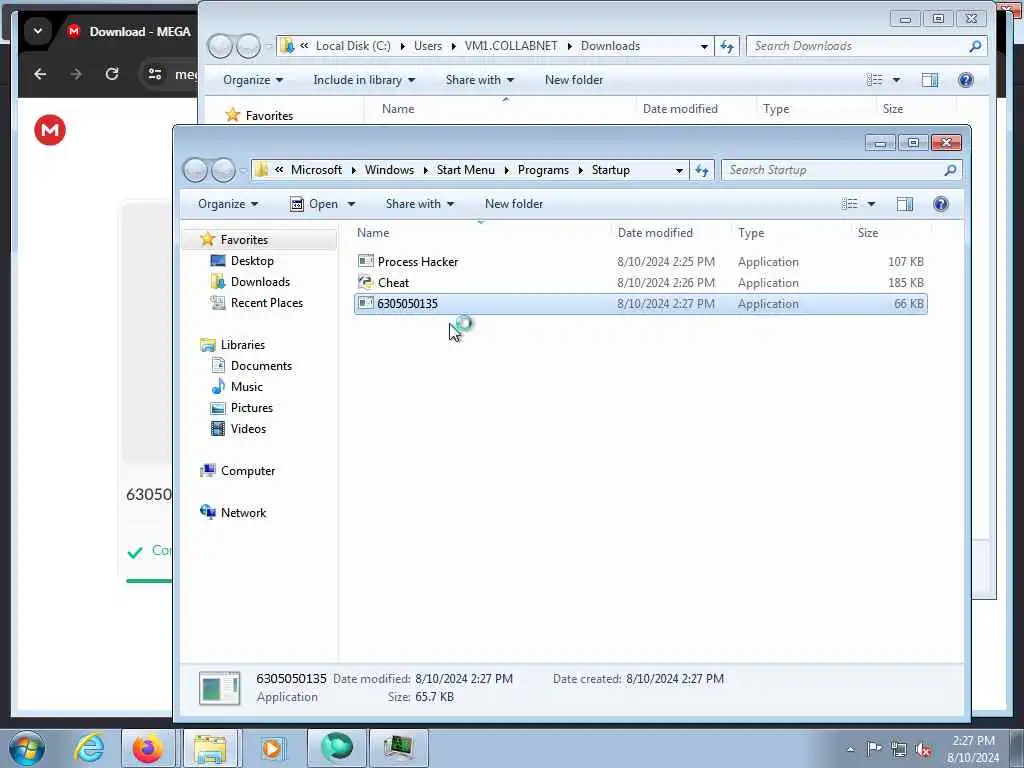Open the Pictures library
This screenshot has width=1024, height=768.
pos(251,408)
